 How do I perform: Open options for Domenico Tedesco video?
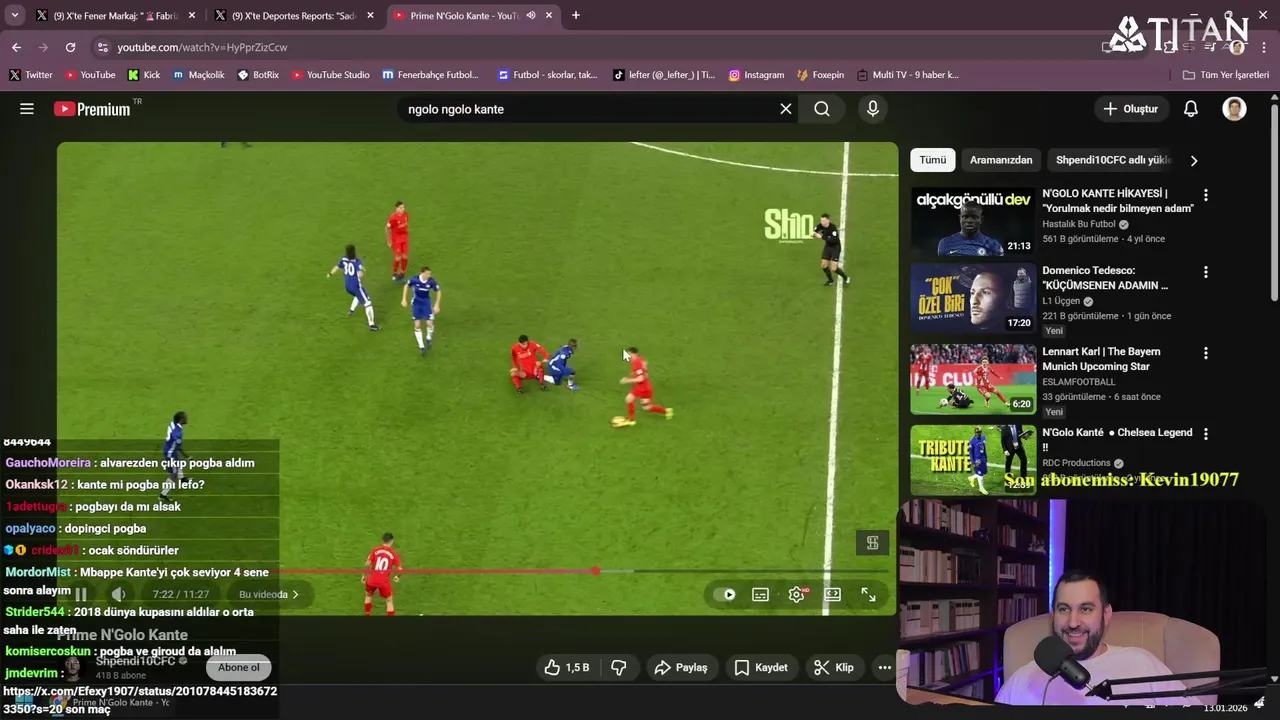tap(1205, 272)
